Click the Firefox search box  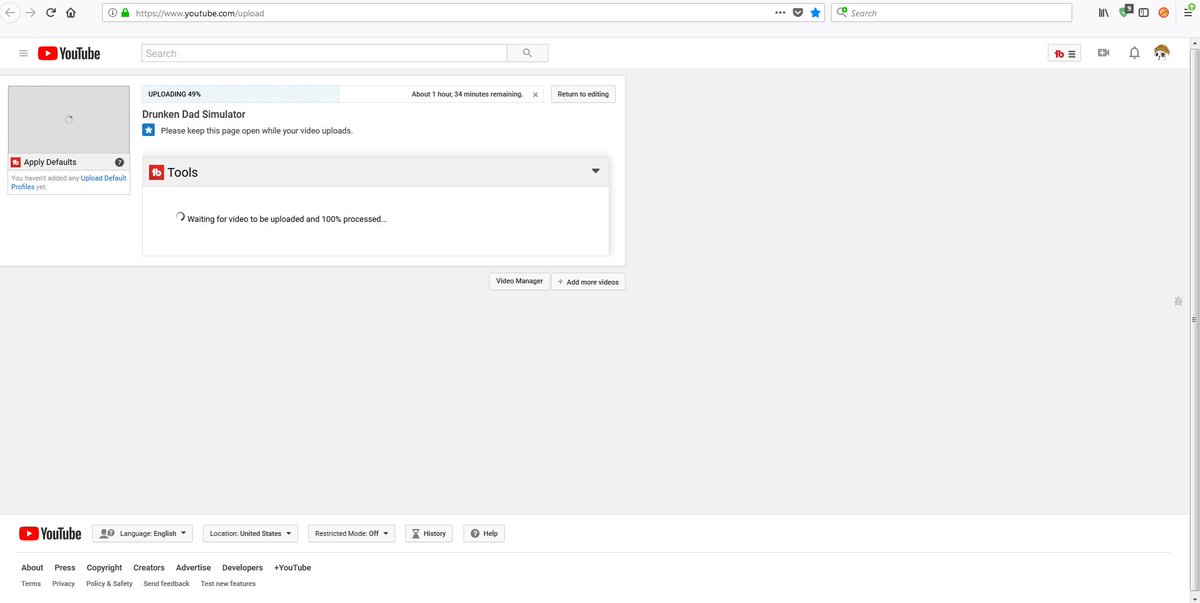(950, 13)
